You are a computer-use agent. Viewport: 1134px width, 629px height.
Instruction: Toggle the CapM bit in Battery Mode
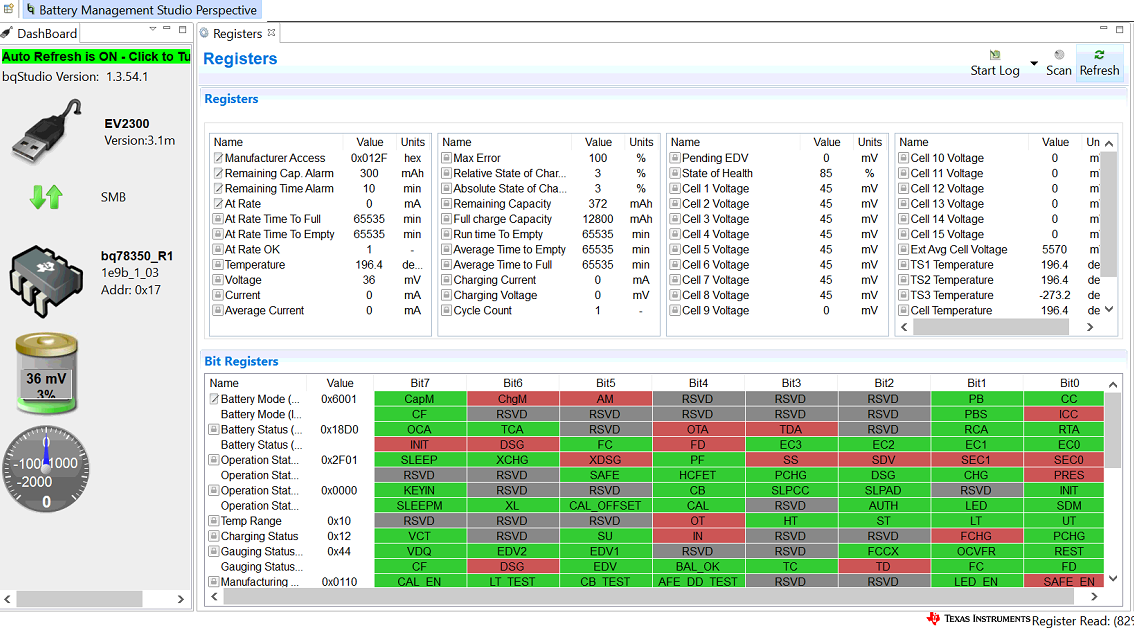point(419,399)
